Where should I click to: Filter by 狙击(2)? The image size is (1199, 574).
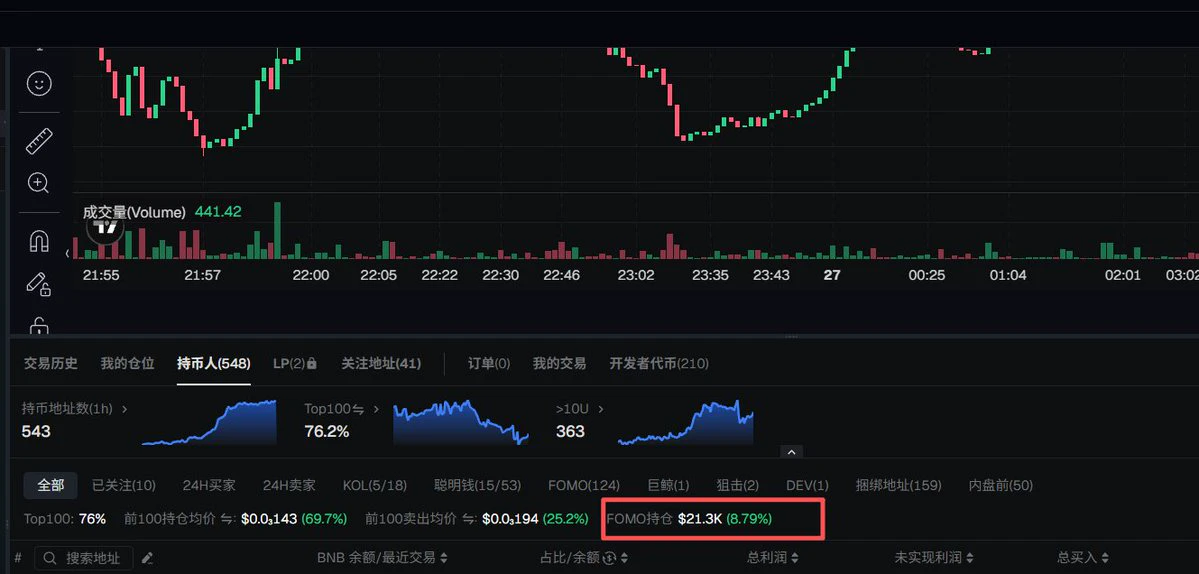point(737,485)
